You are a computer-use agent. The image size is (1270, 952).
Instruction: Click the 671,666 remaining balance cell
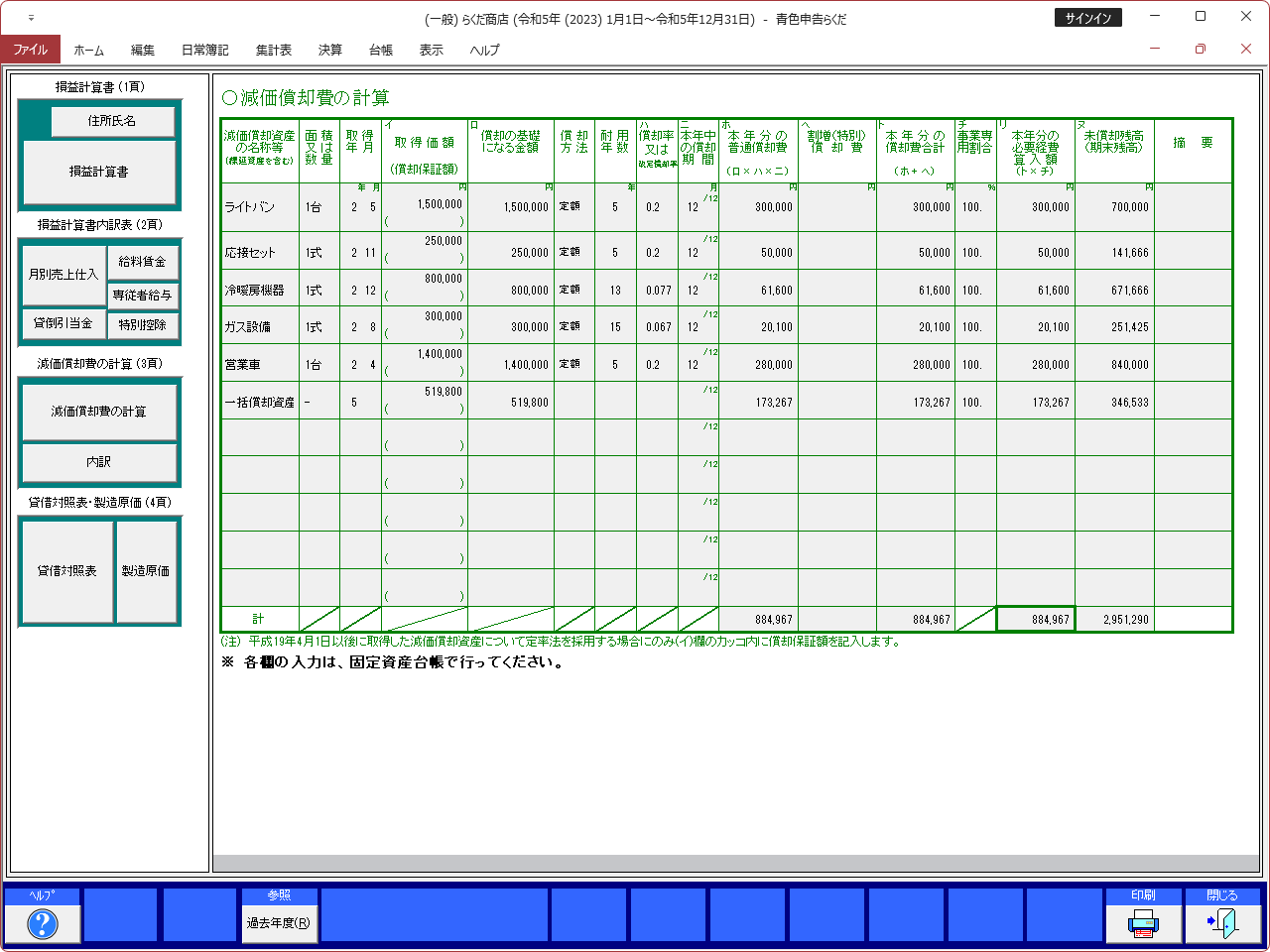[1114, 290]
